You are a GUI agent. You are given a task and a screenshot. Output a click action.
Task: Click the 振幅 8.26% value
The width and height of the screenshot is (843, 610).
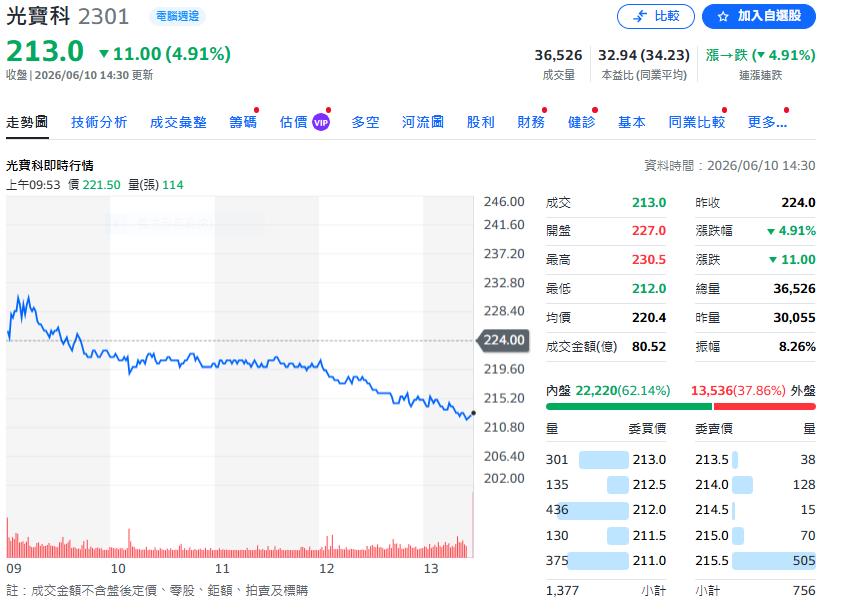[x=797, y=347]
